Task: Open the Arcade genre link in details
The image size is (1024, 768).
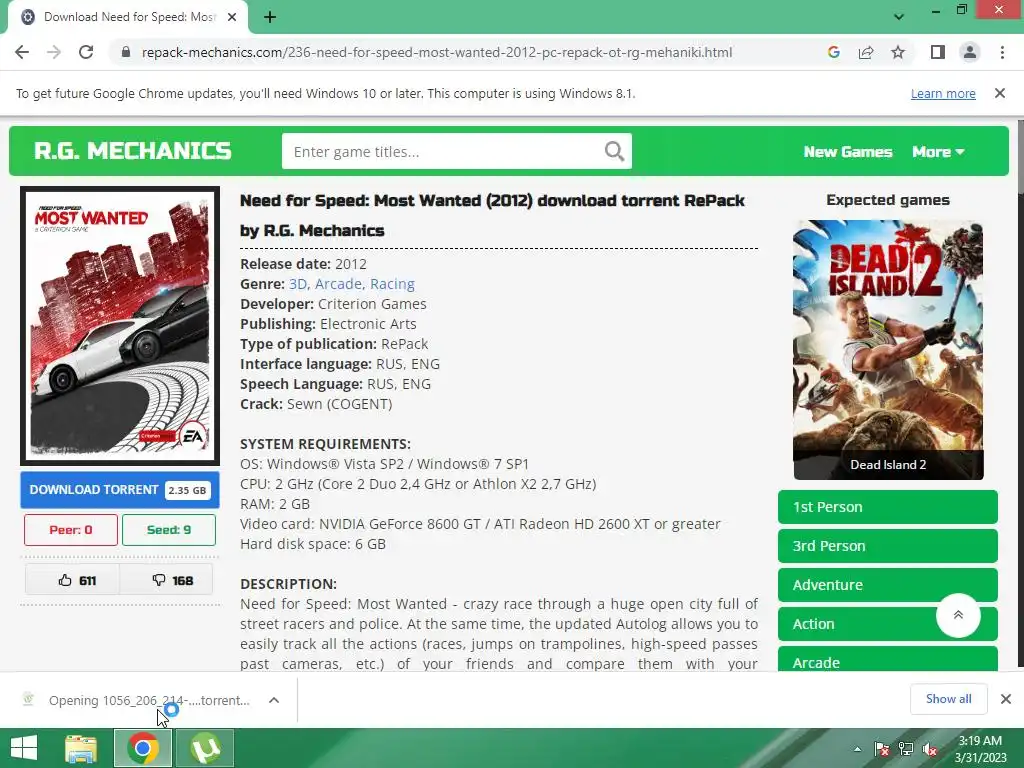Action: pyautogui.click(x=338, y=284)
